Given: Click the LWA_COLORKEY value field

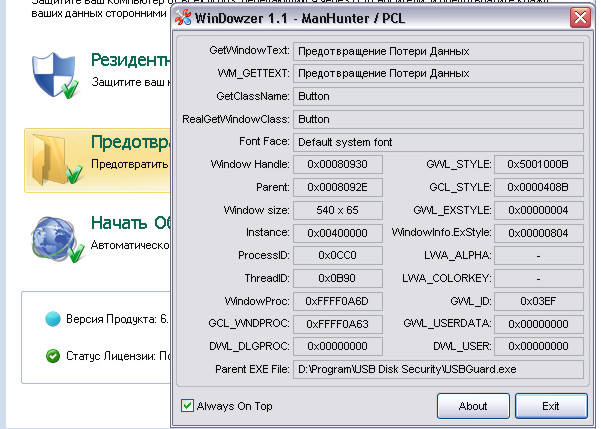Looking at the screenshot, I should click(x=539, y=278).
